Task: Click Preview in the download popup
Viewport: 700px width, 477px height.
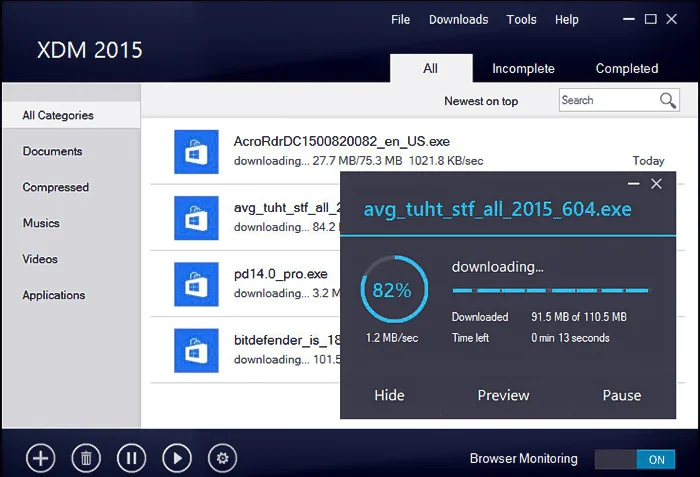Action: [504, 395]
